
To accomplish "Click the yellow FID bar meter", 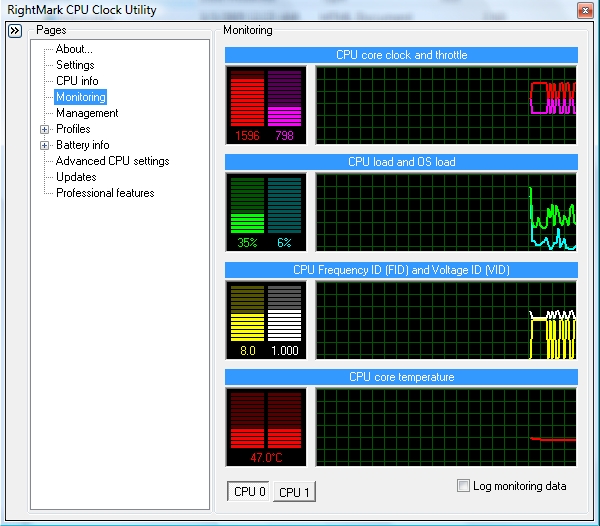I will coord(247,313).
